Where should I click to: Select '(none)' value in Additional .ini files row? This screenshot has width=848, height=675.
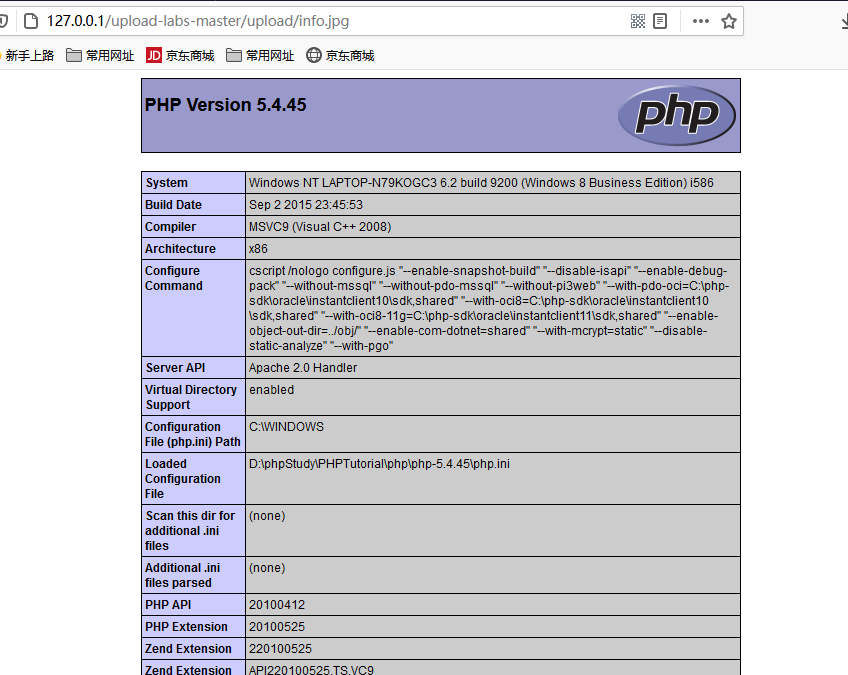[x=267, y=568]
